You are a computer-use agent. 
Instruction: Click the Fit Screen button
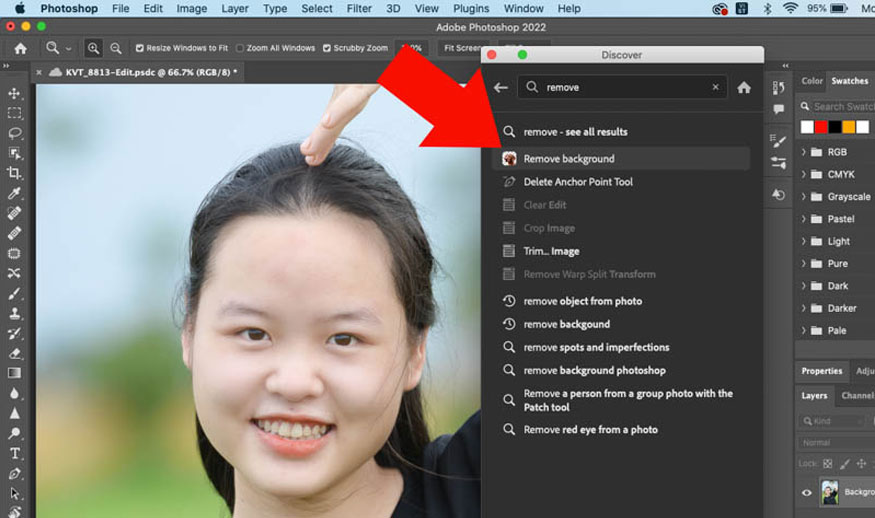click(462, 49)
